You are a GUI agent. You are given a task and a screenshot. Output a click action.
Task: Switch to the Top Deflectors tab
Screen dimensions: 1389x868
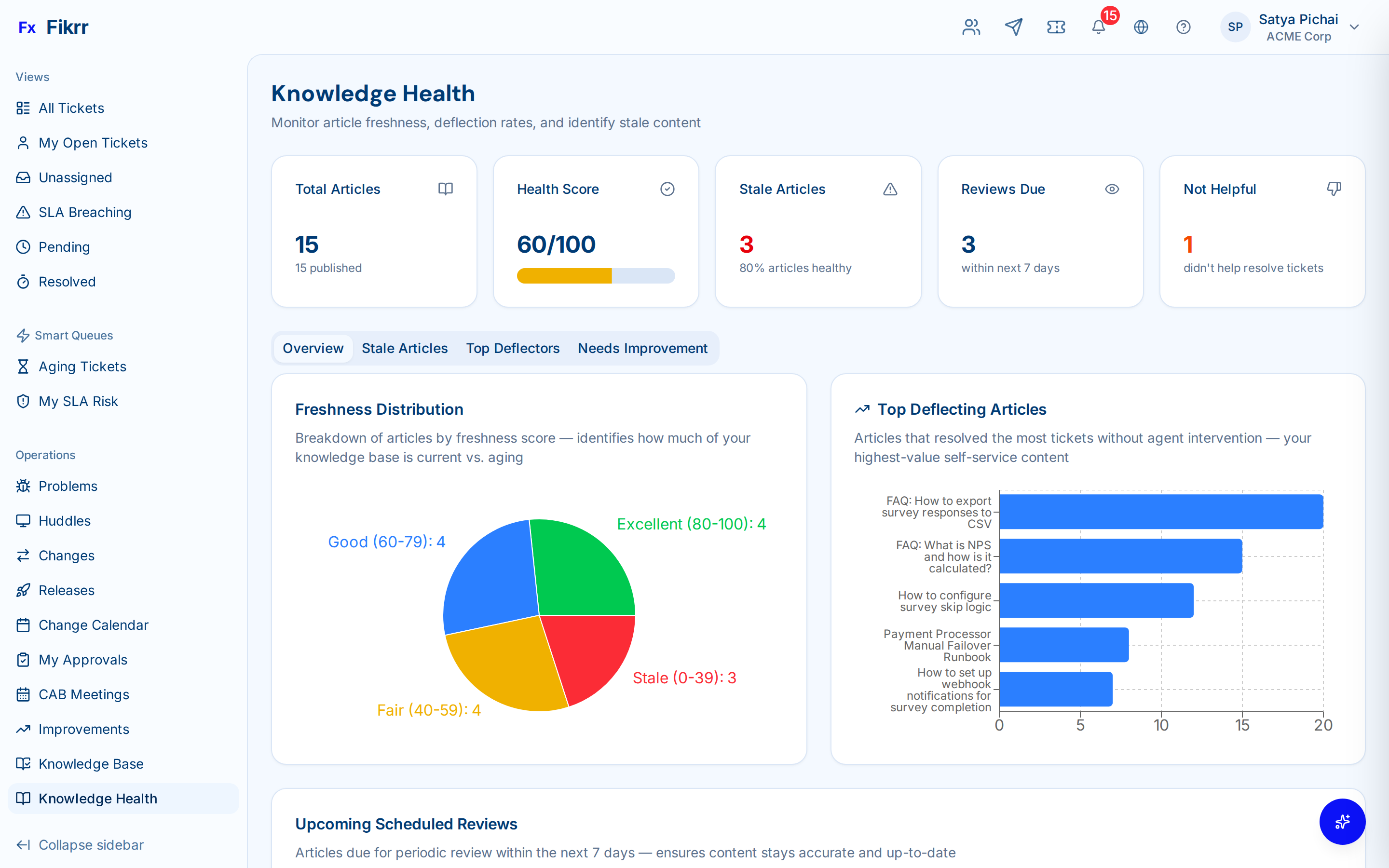tap(513, 348)
